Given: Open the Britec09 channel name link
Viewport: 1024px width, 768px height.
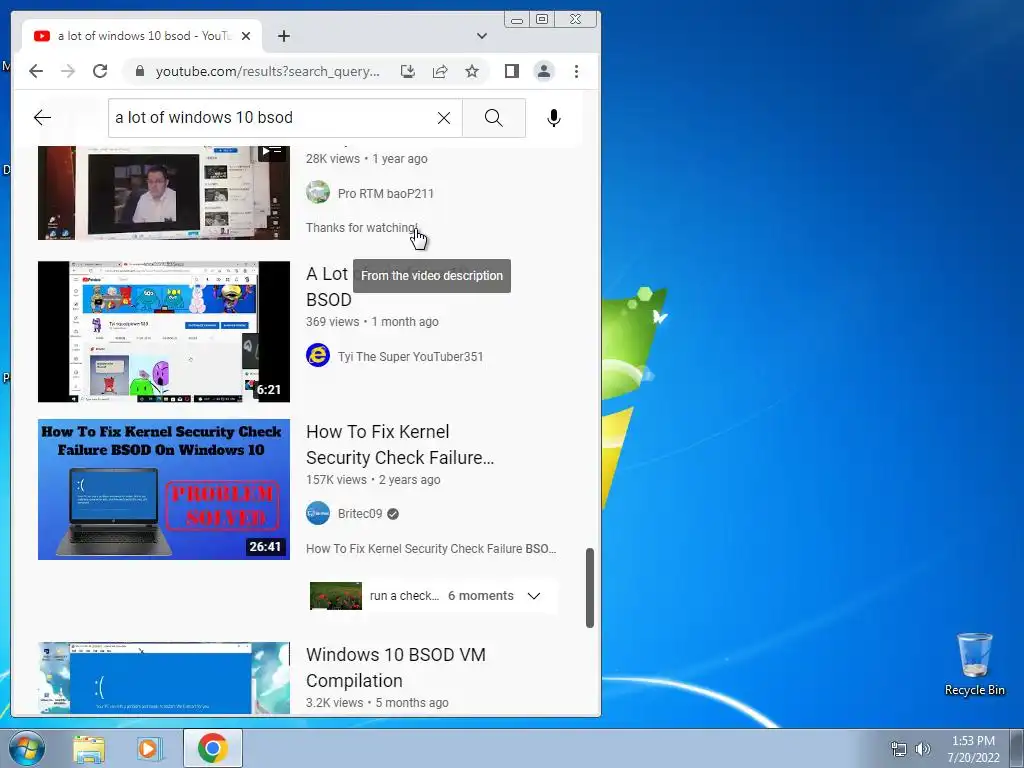Looking at the screenshot, I should (x=360, y=513).
